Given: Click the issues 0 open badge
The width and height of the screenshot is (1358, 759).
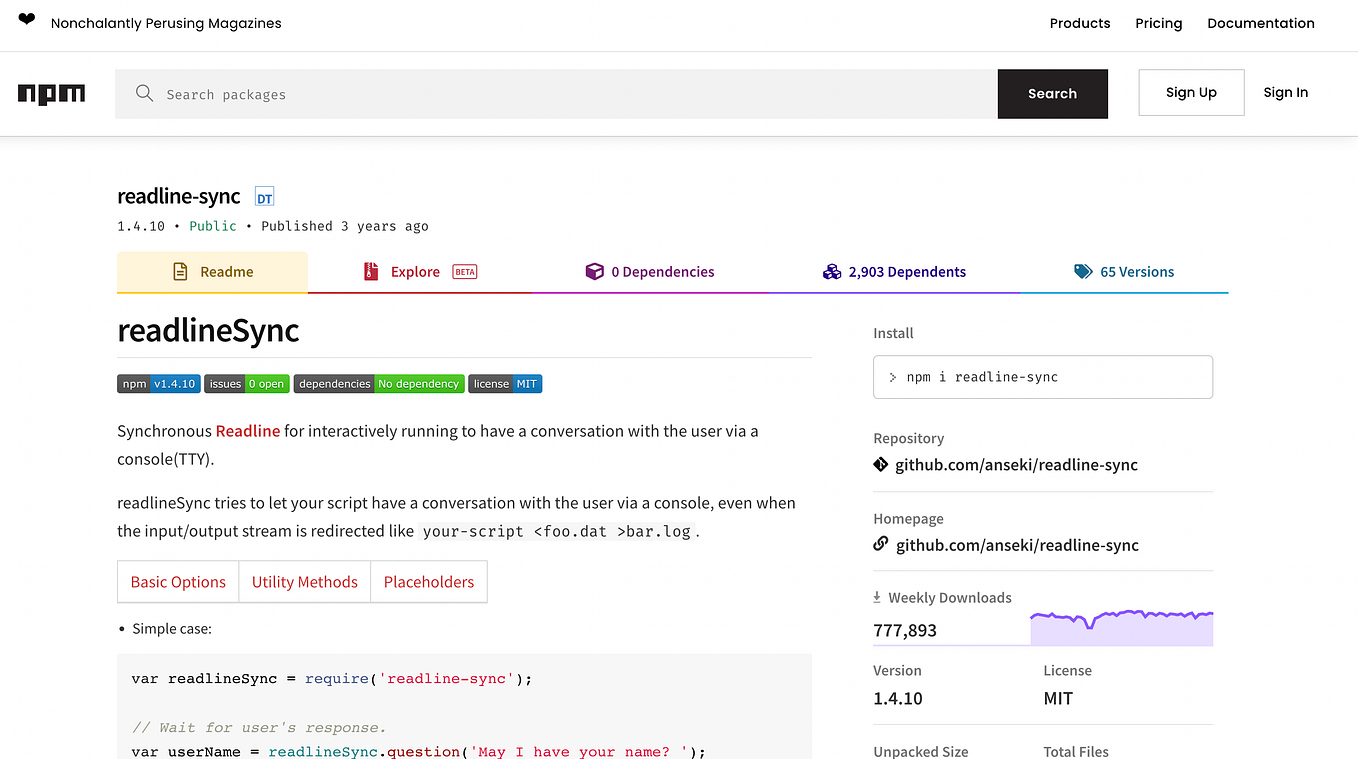Looking at the screenshot, I should coord(246,383).
